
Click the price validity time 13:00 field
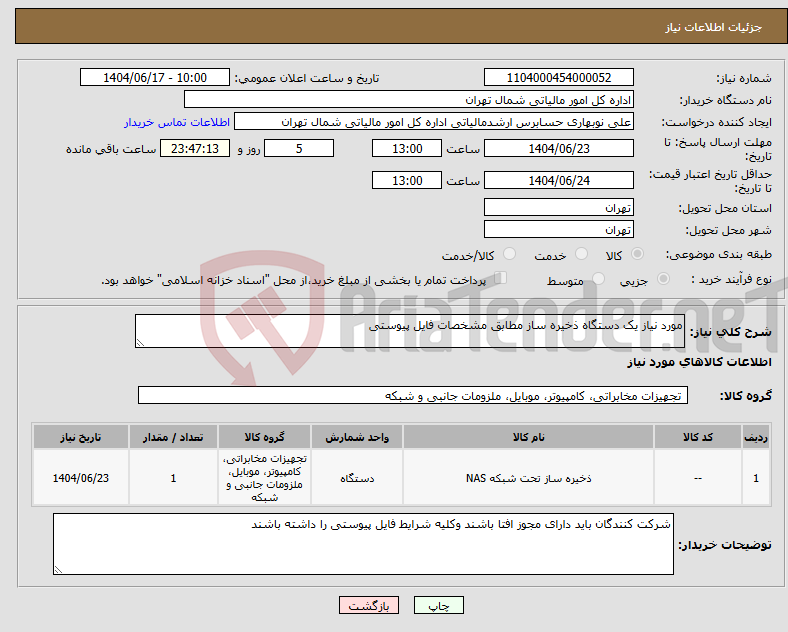coord(407,180)
